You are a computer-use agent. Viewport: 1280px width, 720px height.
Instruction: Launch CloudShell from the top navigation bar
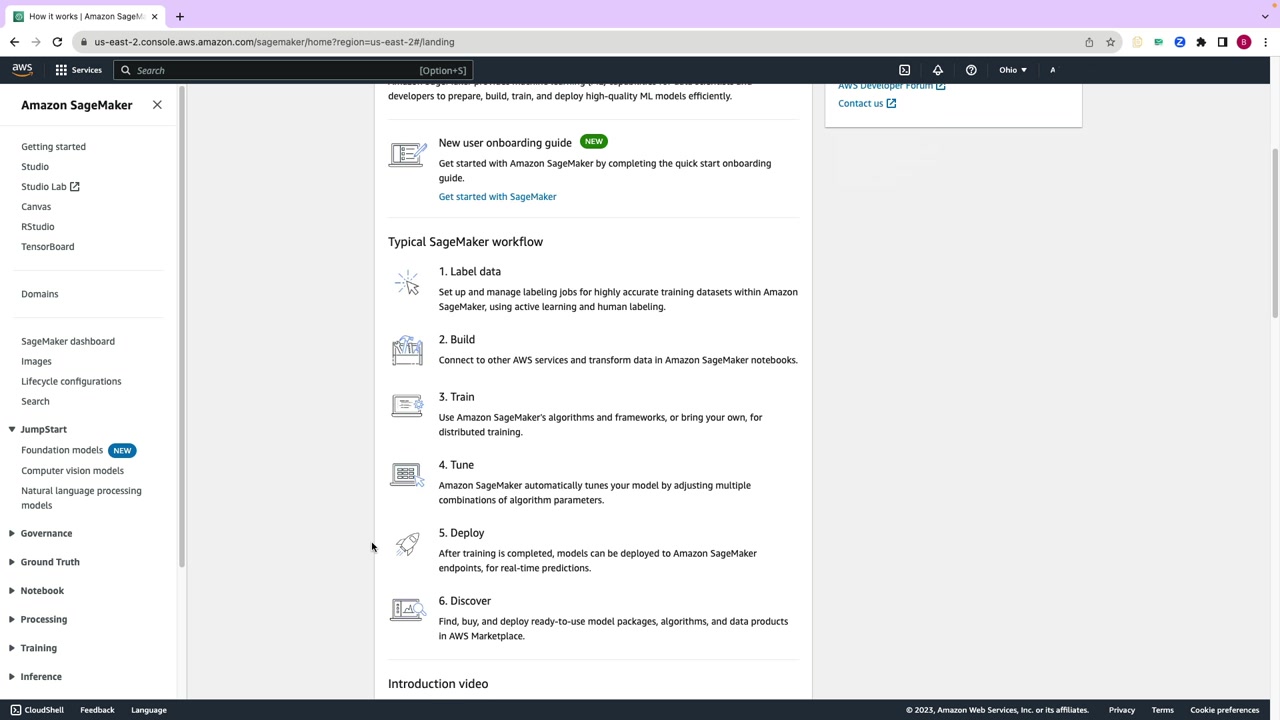(x=904, y=70)
